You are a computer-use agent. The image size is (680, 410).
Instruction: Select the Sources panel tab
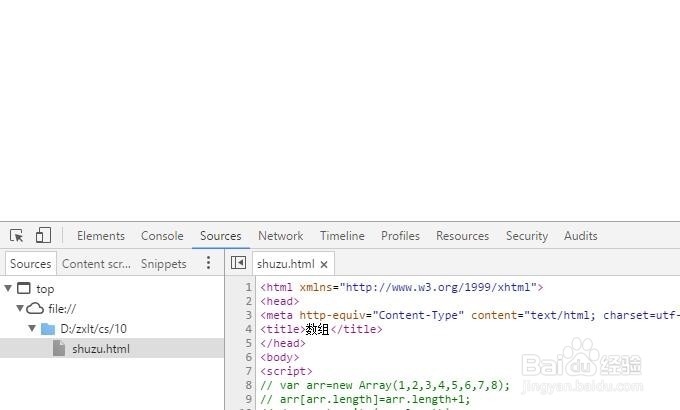click(221, 236)
